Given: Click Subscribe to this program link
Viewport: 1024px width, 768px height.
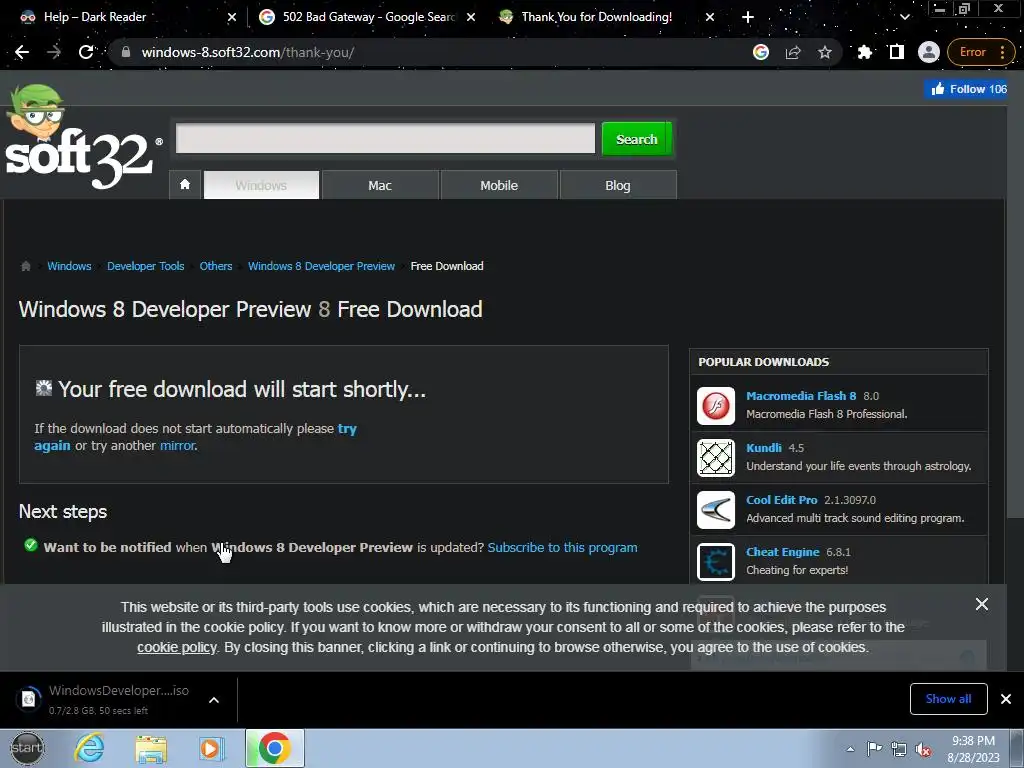Looking at the screenshot, I should (x=562, y=547).
